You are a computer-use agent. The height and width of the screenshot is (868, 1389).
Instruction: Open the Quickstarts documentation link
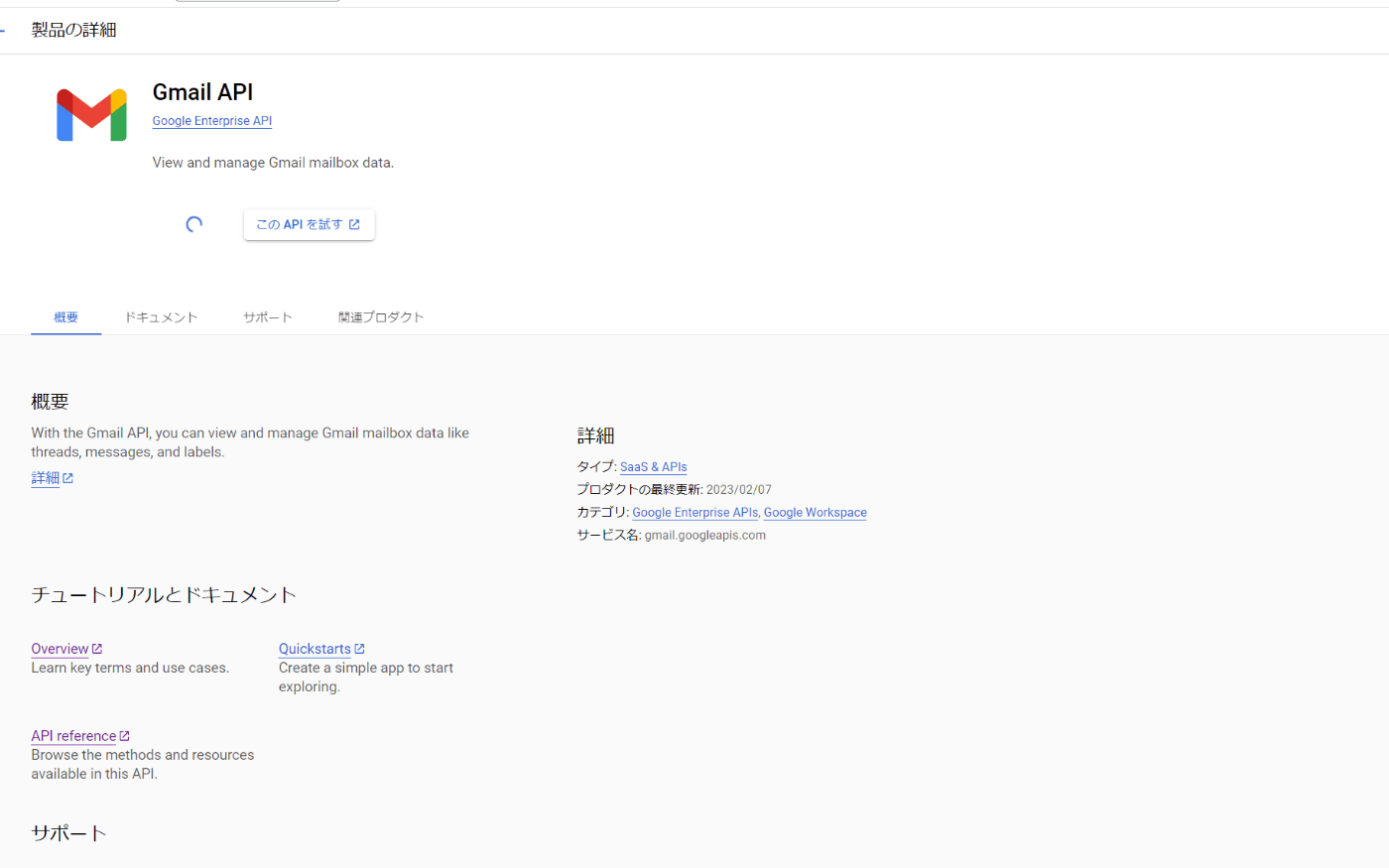click(x=315, y=649)
